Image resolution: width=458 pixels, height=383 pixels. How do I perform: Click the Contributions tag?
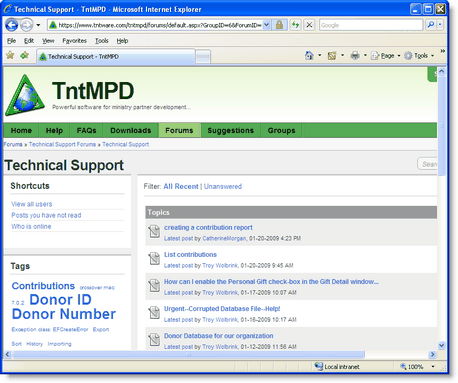[x=43, y=286]
